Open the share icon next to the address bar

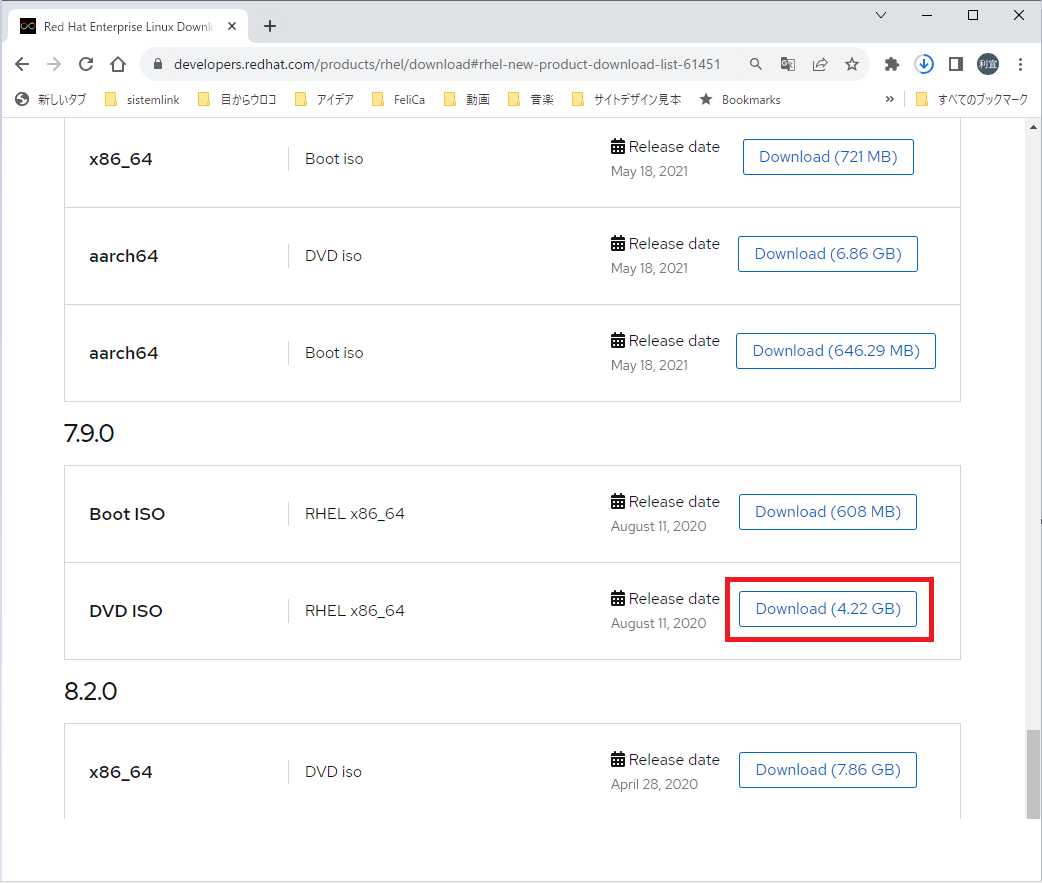tap(820, 63)
